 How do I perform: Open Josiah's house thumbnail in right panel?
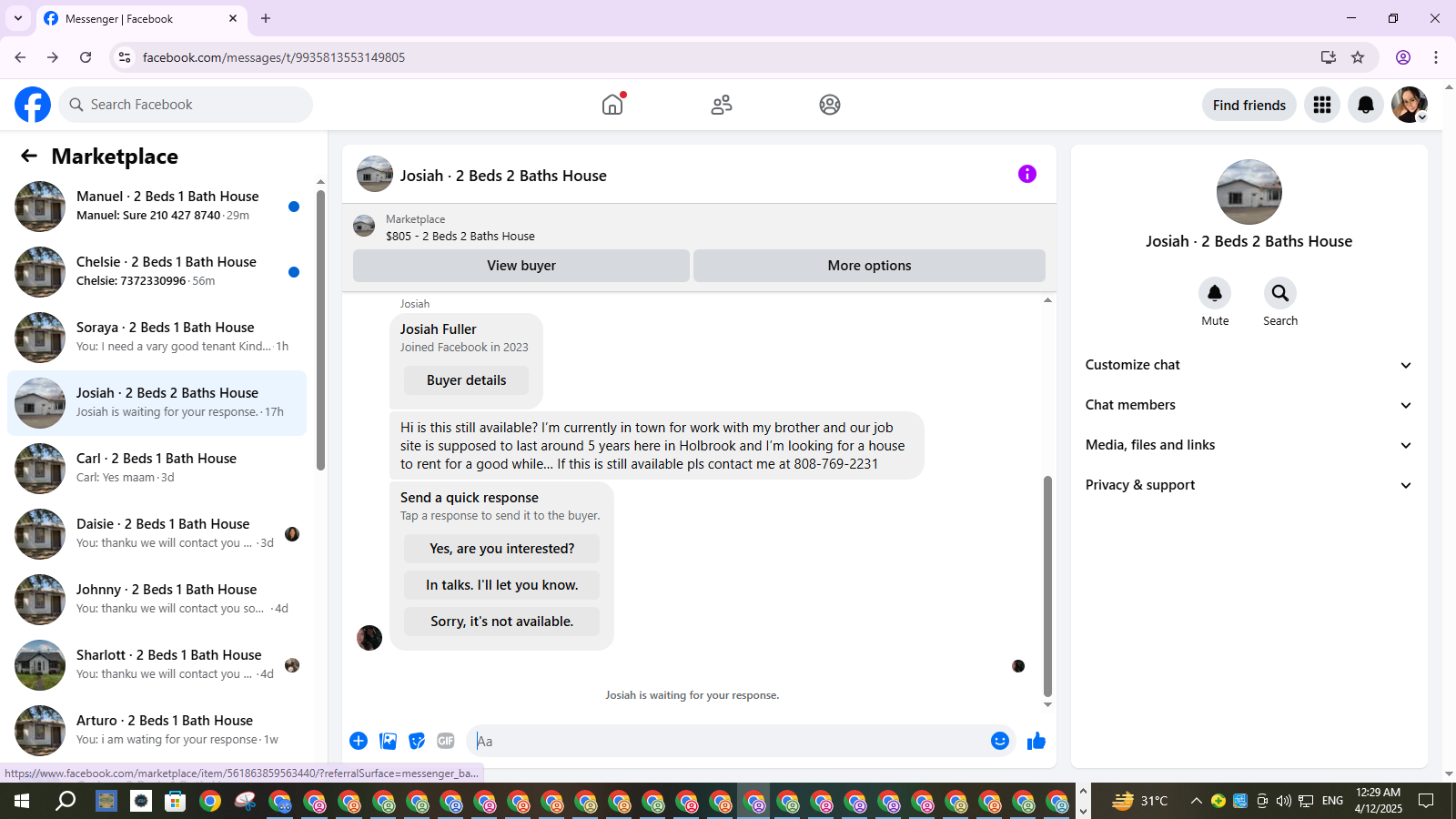1249,192
